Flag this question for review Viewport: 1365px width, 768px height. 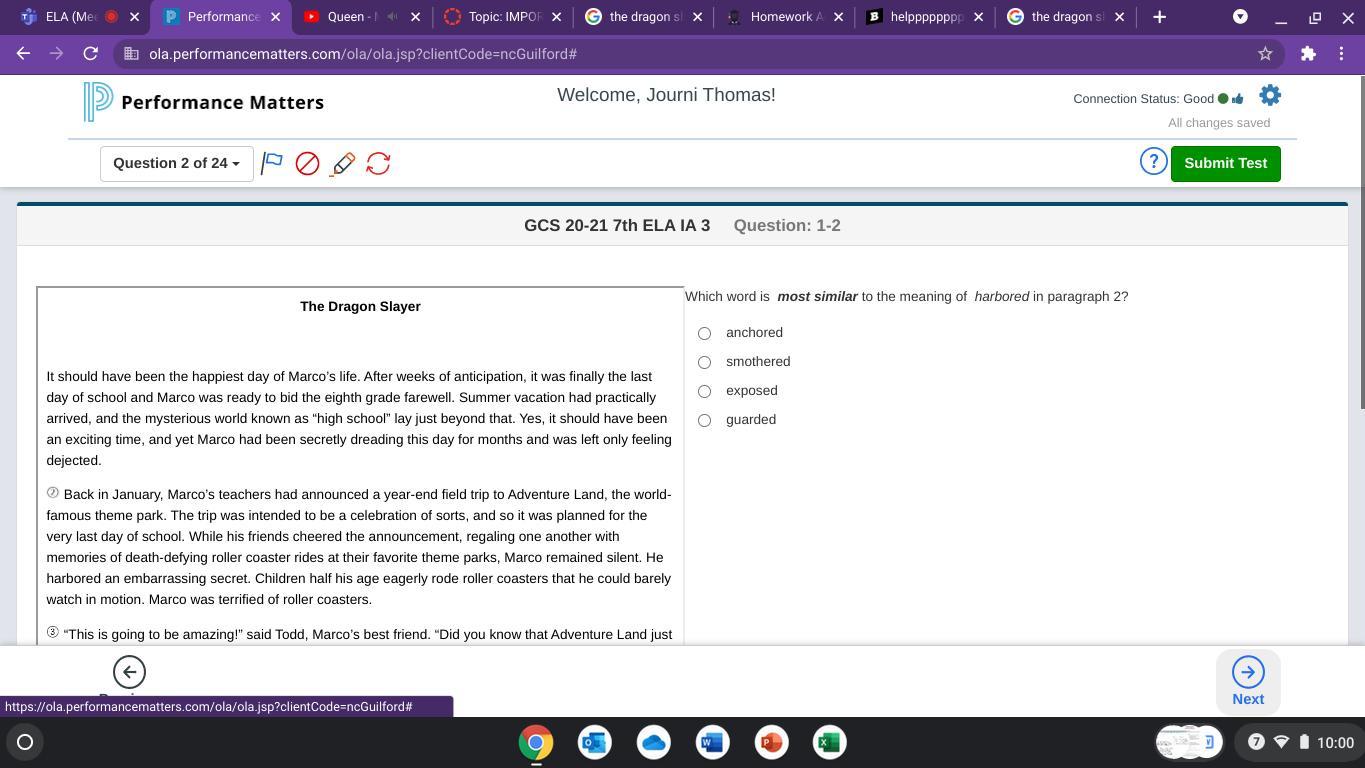click(272, 163)
